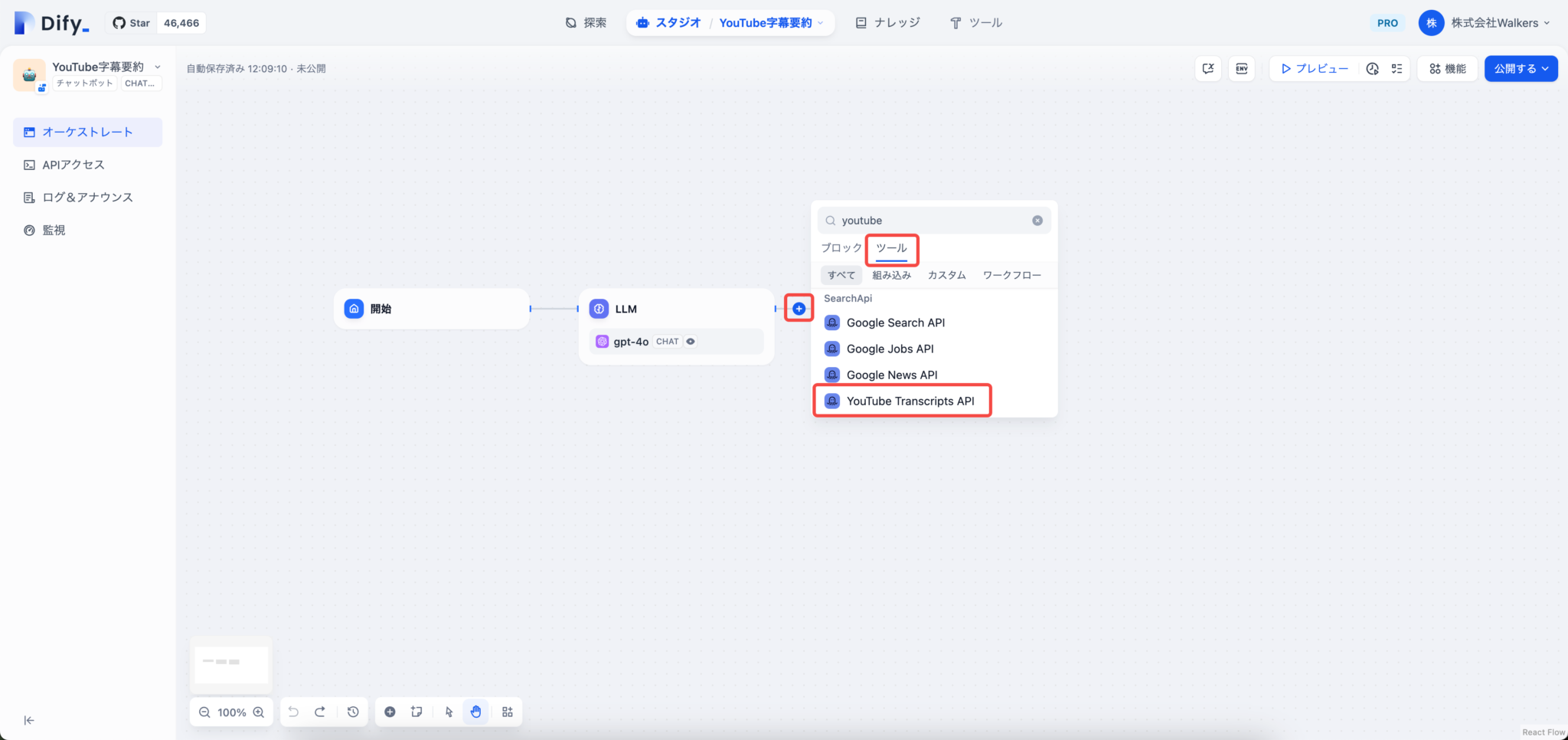
Task: Open the 公開する publish dropdown
Action: pyautogui.click(x=1520, y=68)
